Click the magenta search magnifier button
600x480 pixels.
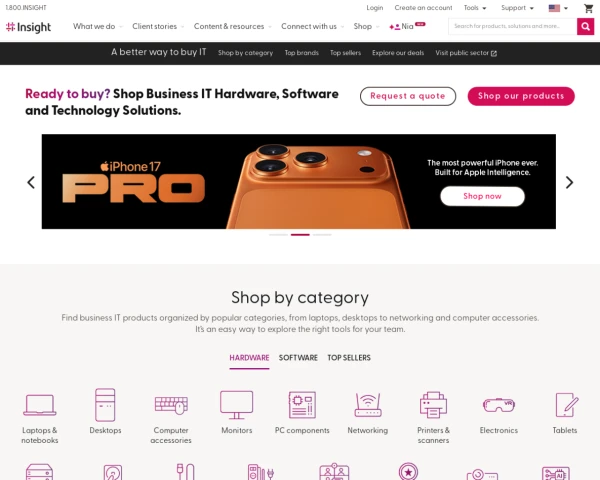tap(585, 26)
